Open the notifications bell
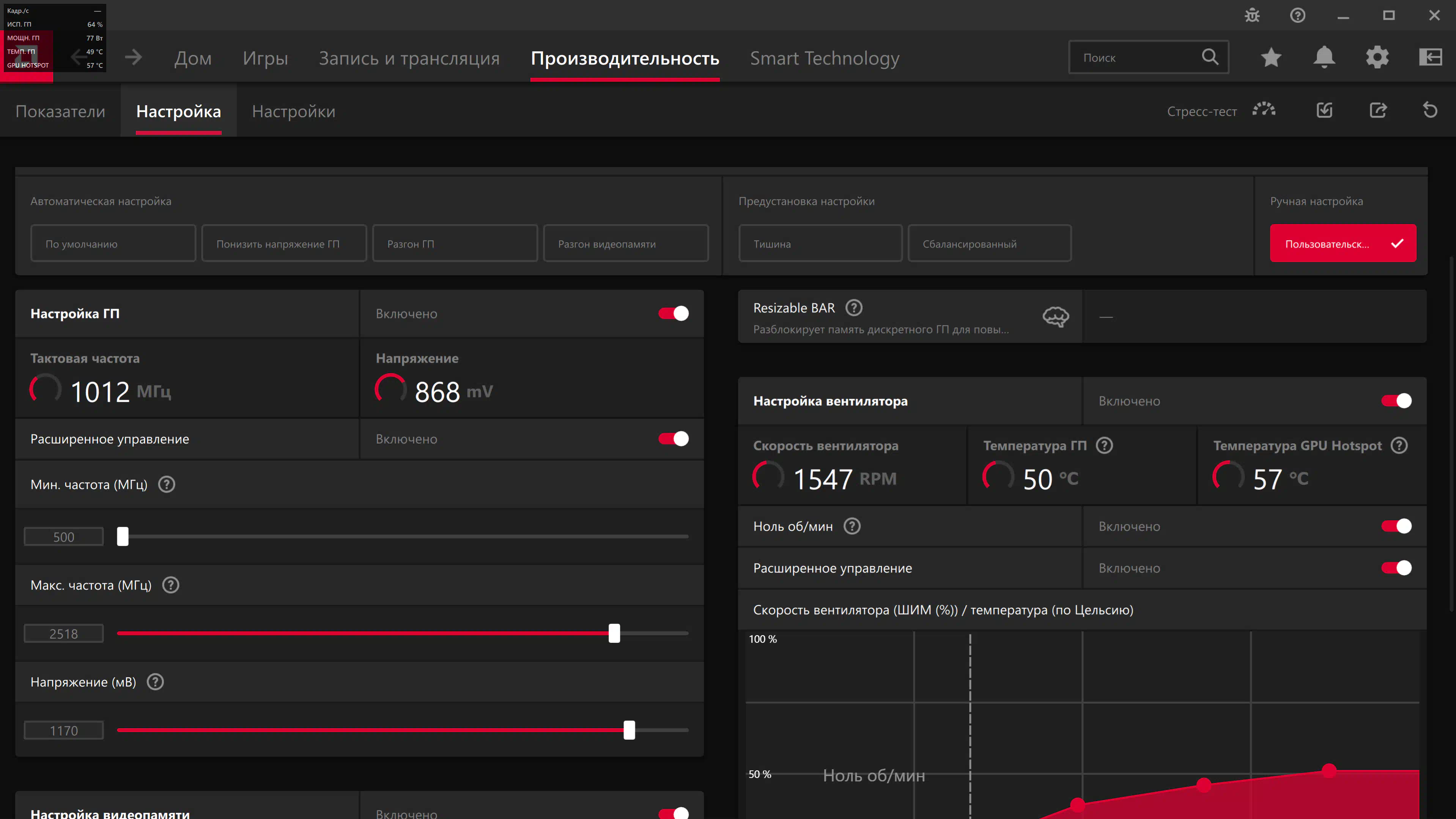This screenshot has height=819, width=1456. coord(1324,57)
